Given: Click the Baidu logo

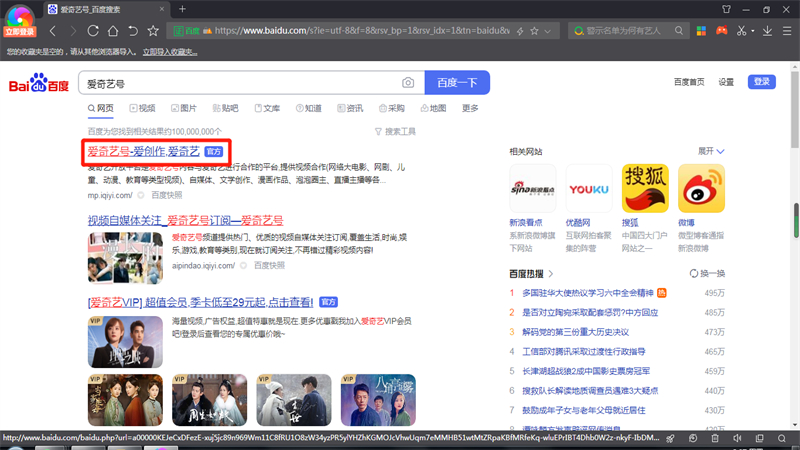Looking at the screenshot, I should [39, 83].
